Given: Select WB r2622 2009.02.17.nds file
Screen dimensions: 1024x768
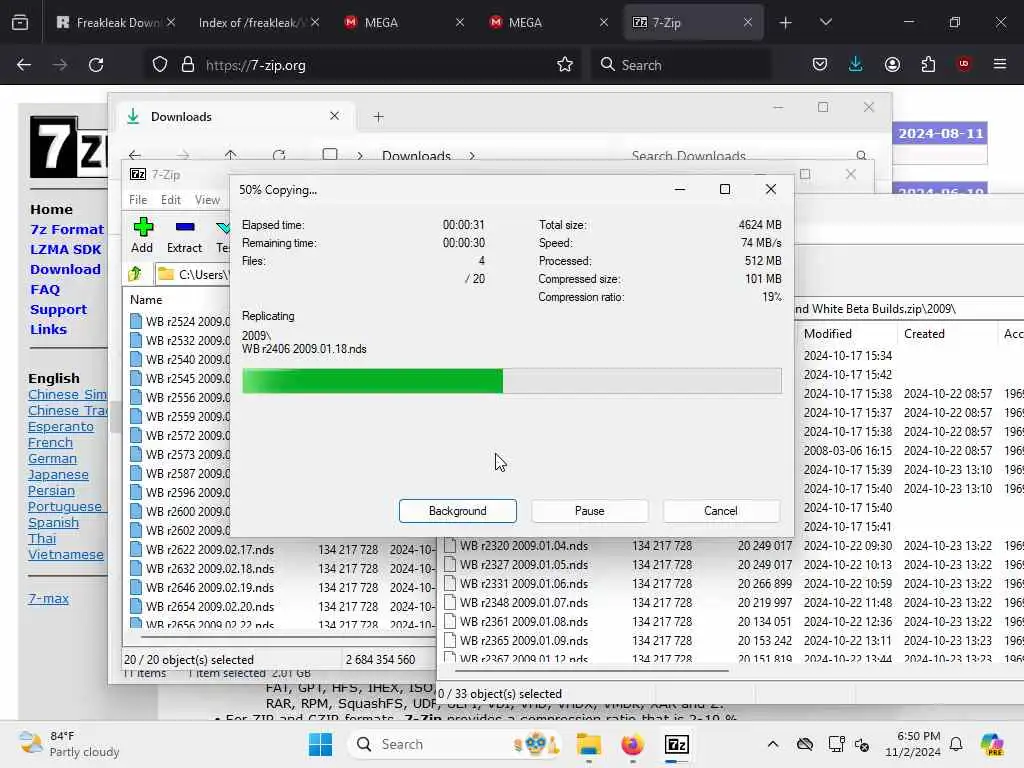Looking at the screenshot, I should coord(210,550).
